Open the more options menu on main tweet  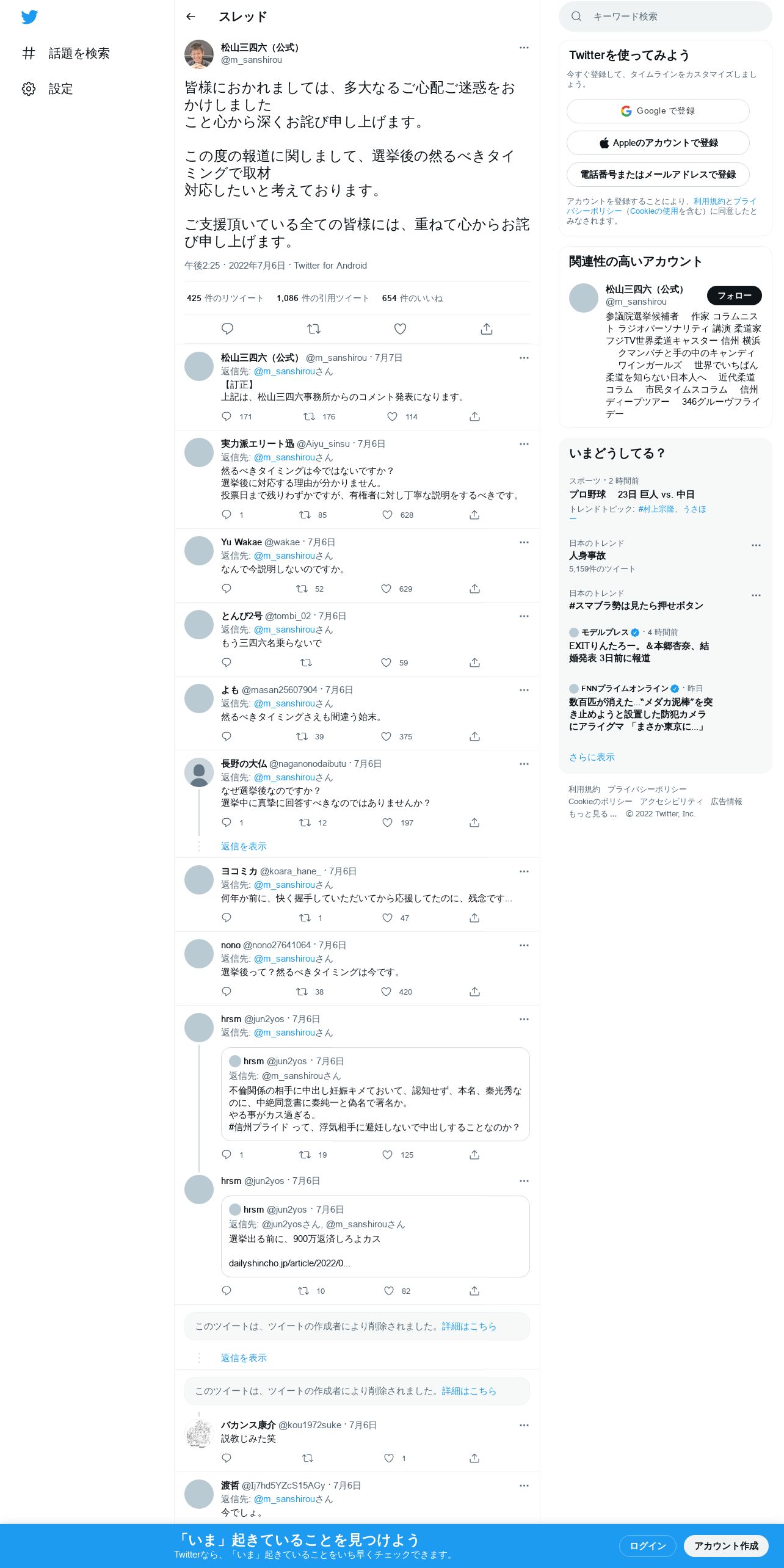pyautogui.click(x=524, y=48)
